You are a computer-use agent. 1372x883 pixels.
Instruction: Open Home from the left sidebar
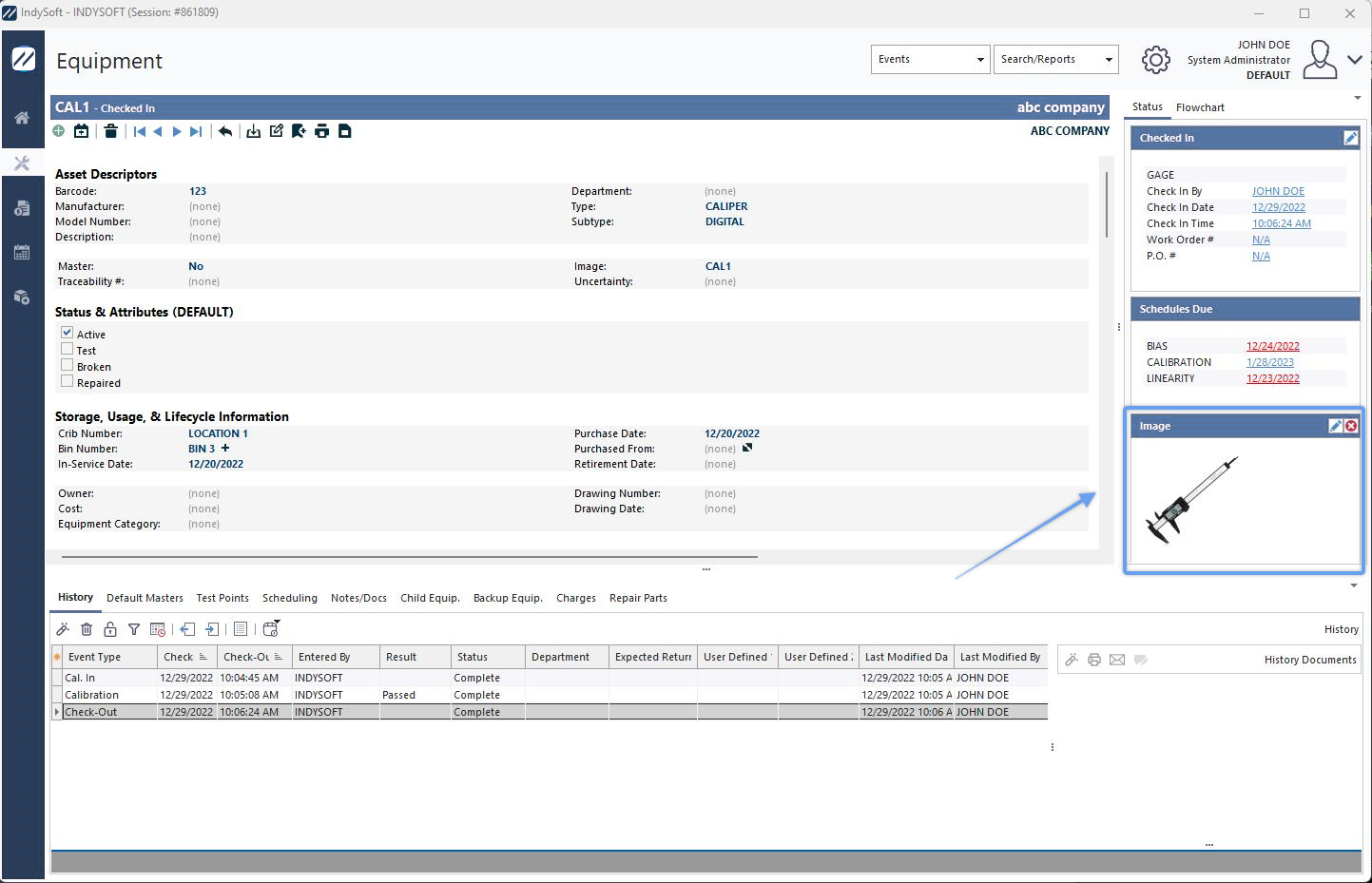(x=22, y=118)
